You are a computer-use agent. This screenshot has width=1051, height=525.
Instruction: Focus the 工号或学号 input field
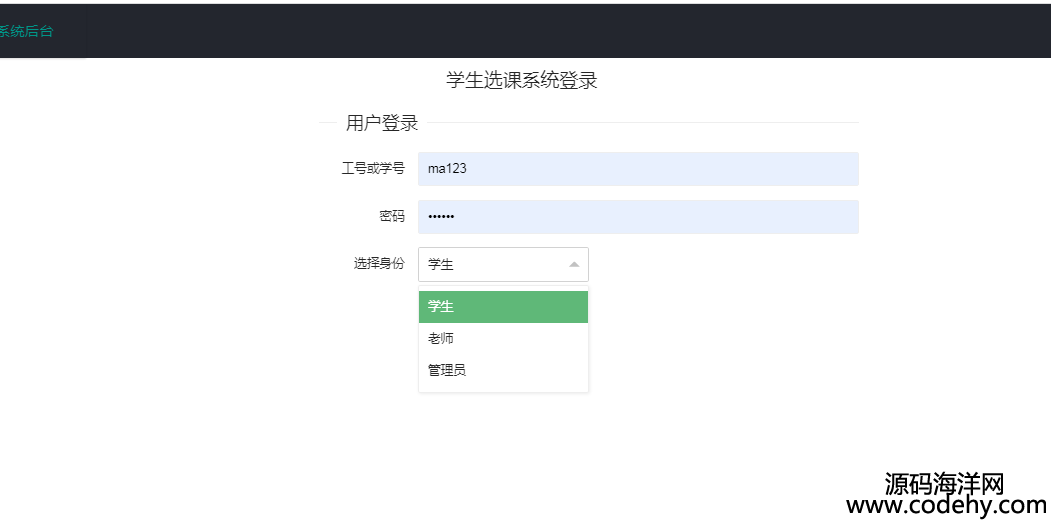coord(638,169)
